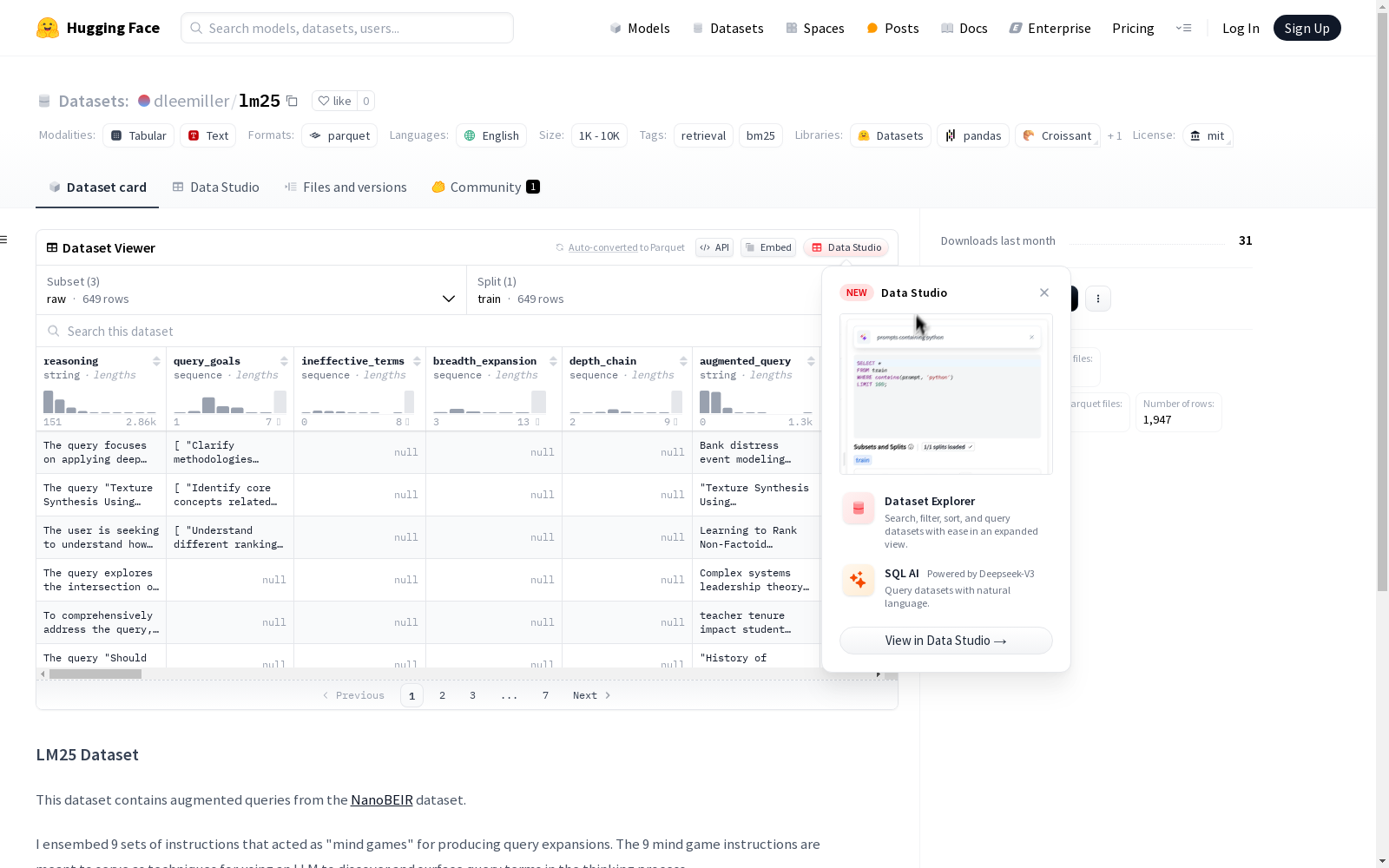Expand the Subset raw dropdown

point(251,290)
